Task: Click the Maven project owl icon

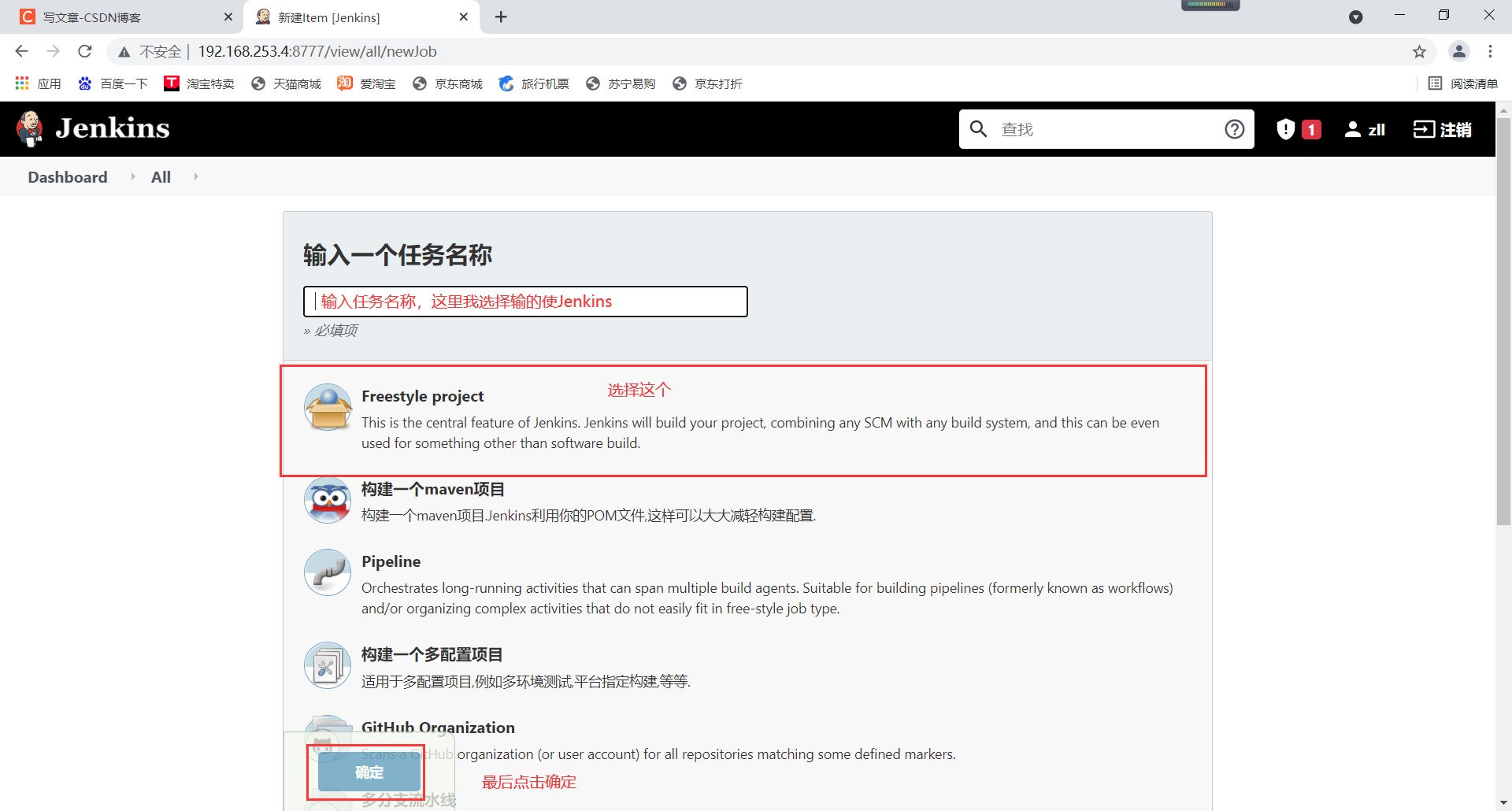Action: (328, 500)
